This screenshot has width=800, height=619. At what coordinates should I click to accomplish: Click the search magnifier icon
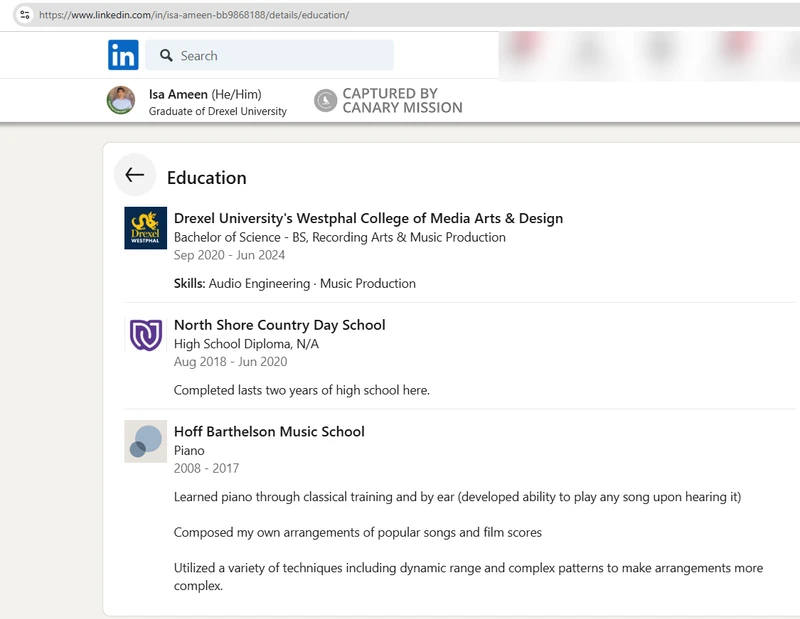point(166,55)
